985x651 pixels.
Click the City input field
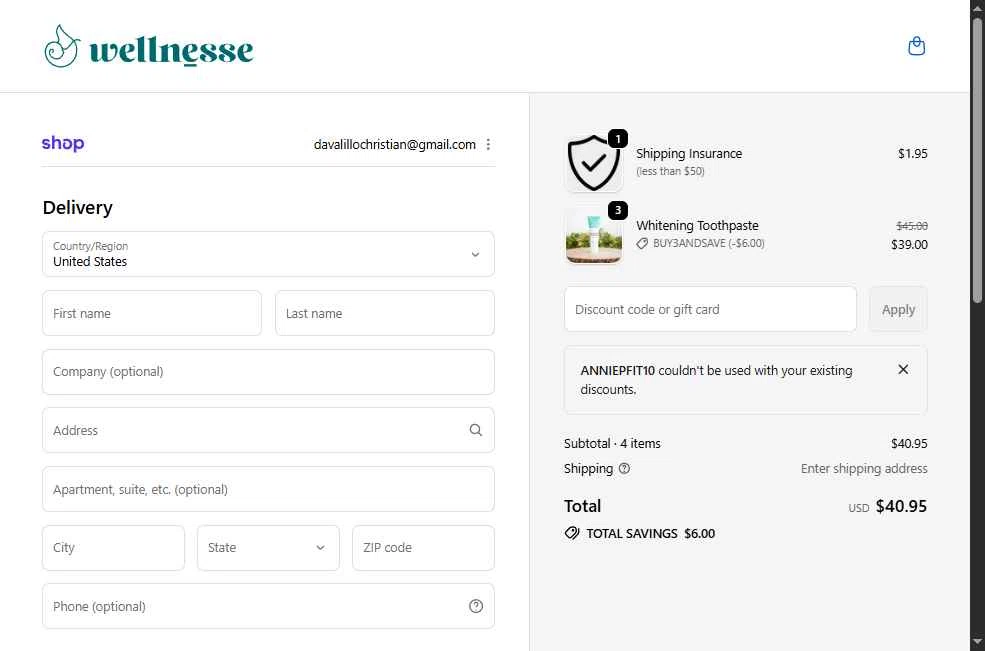pos(114,548)
